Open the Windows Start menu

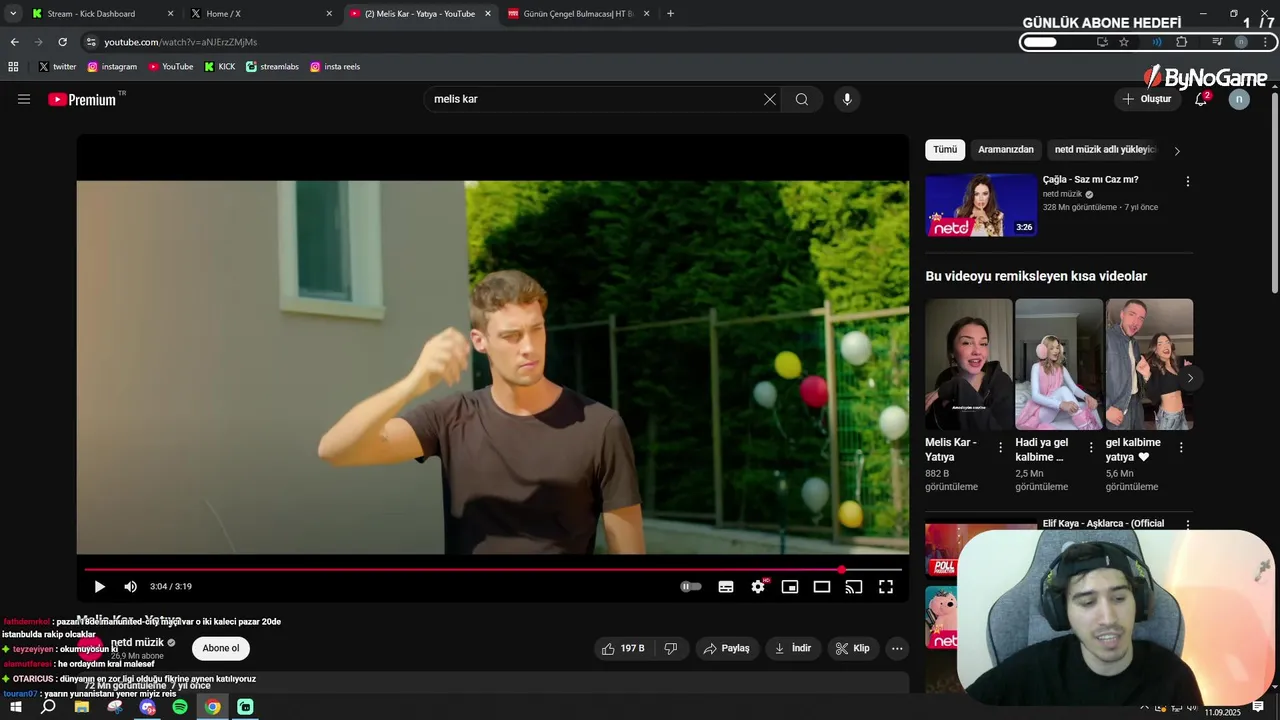16,707
